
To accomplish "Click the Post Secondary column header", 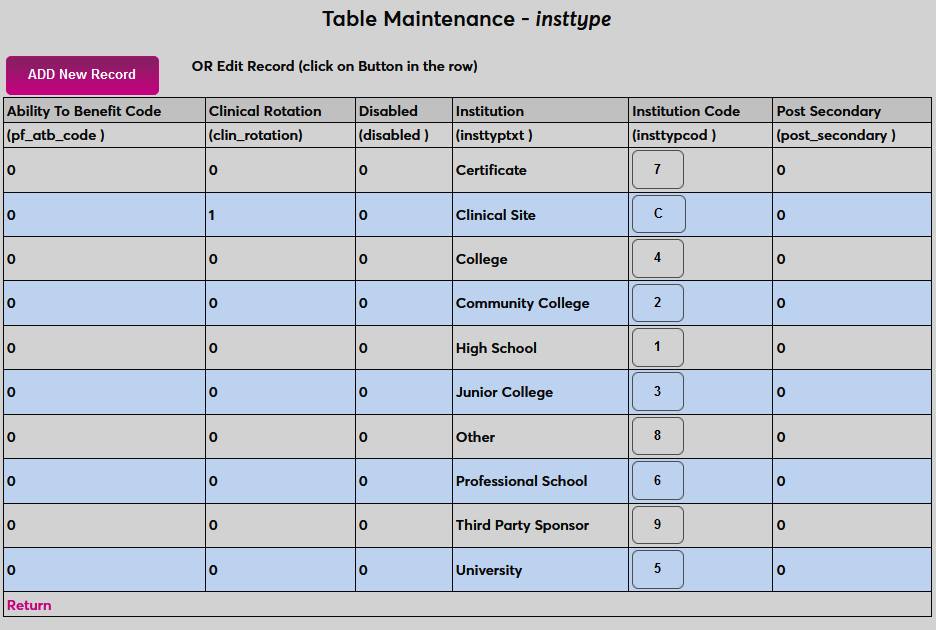I will [x=828, y=111].
